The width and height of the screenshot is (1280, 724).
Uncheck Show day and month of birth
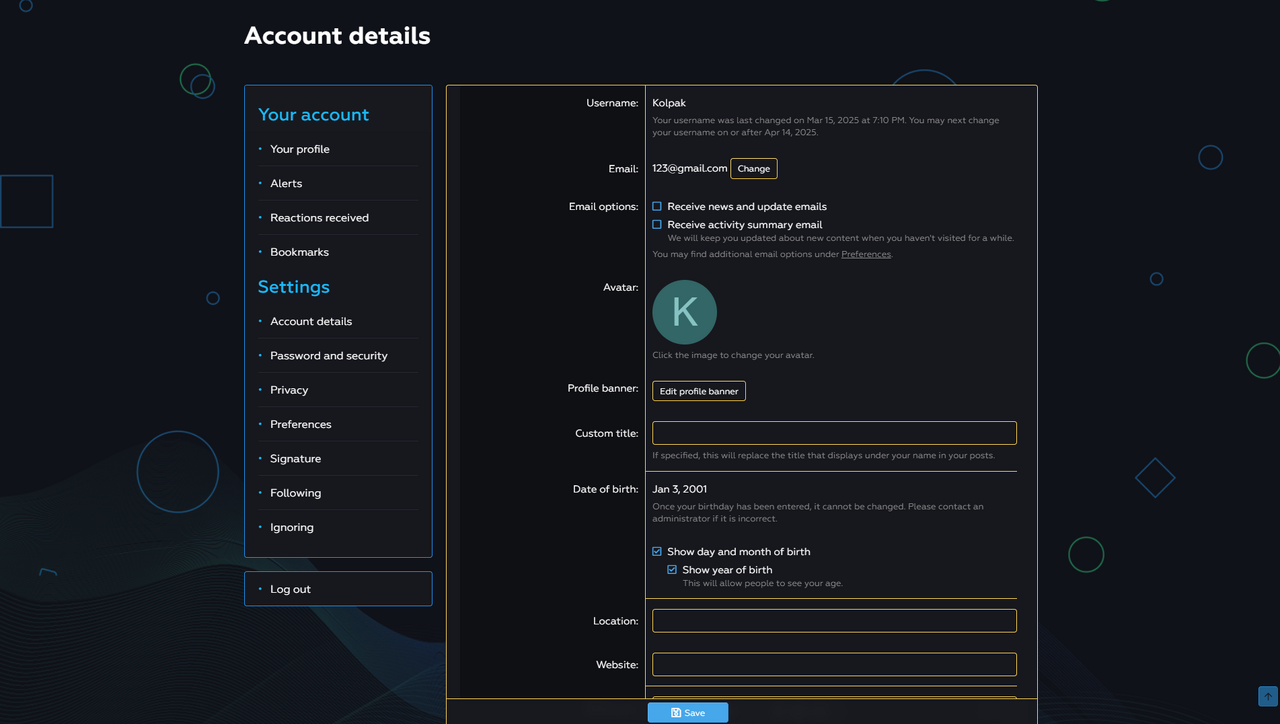pos(657,552)
